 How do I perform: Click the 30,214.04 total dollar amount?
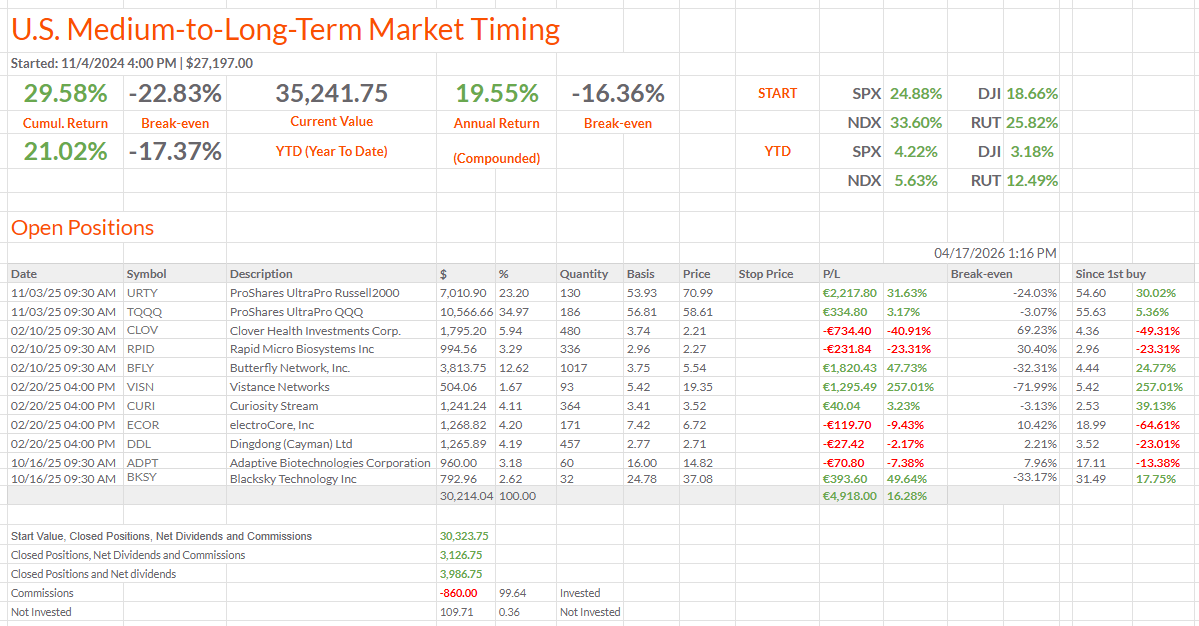tap(466, 495)
